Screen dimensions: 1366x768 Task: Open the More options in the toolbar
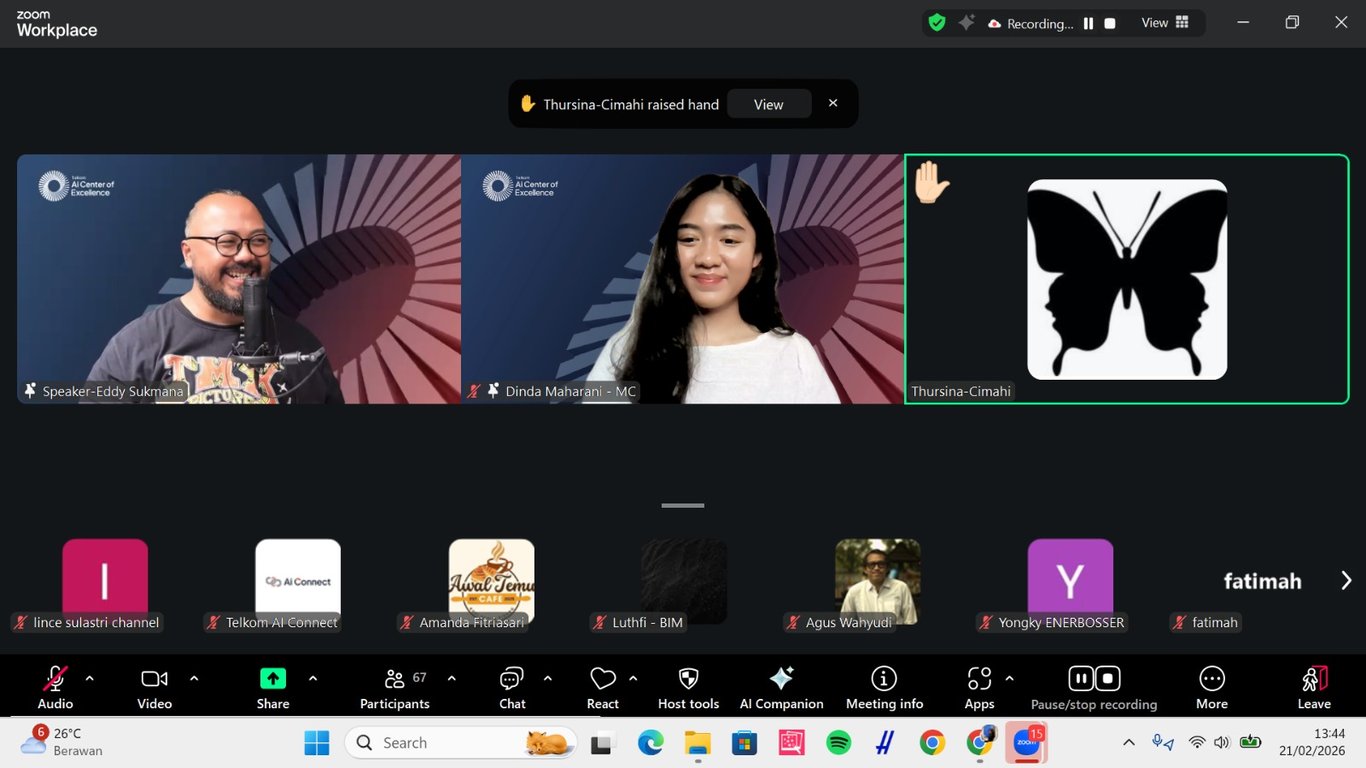1211,686
